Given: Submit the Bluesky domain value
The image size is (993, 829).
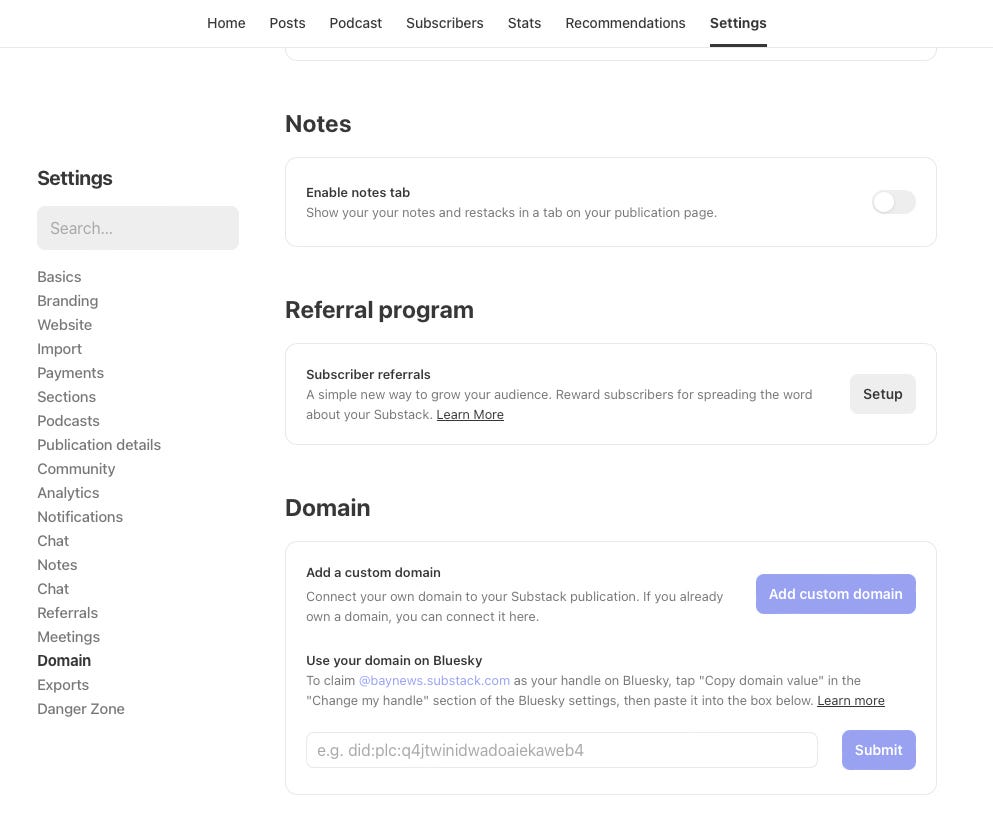Looking at the screenshot, I should [878, 750].
